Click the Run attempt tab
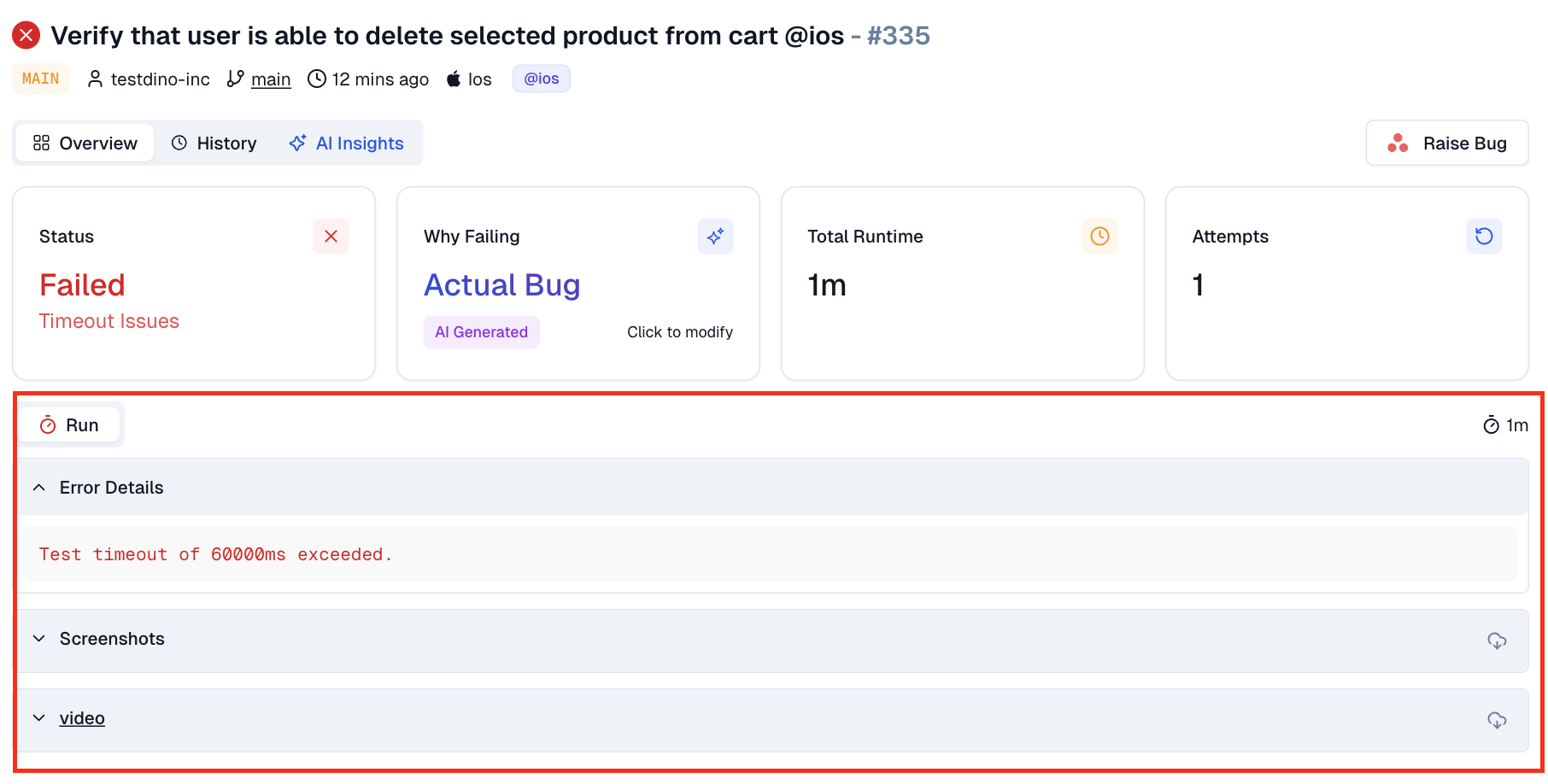The height and width of the screenshot is (784, 1548). (70, 425)
